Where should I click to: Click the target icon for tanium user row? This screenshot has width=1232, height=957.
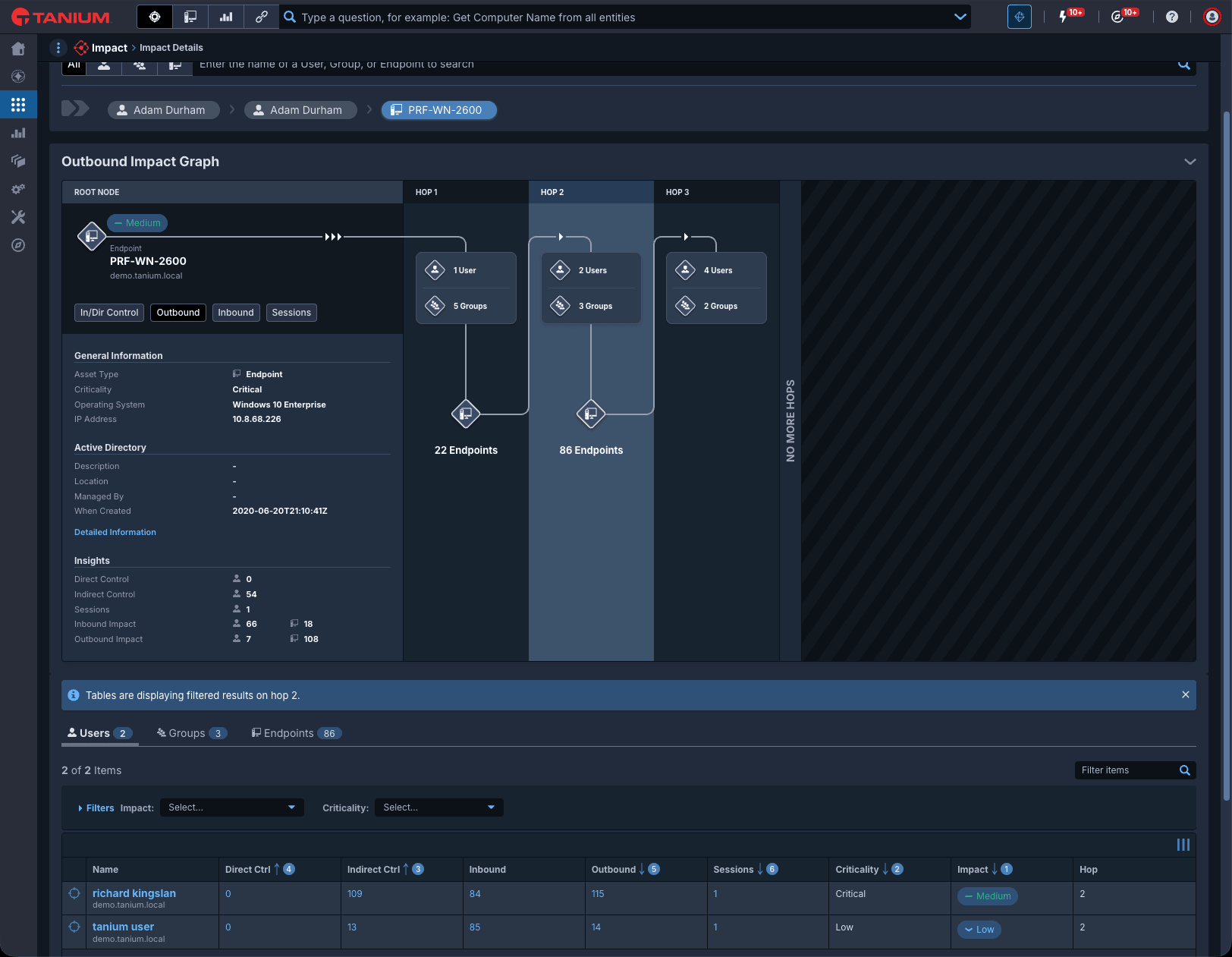74,927
